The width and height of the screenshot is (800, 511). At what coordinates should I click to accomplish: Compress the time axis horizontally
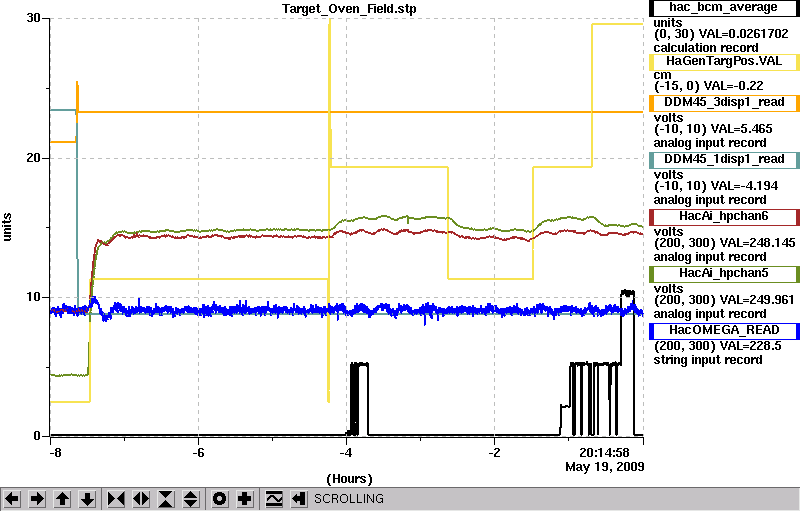[116, 498]
